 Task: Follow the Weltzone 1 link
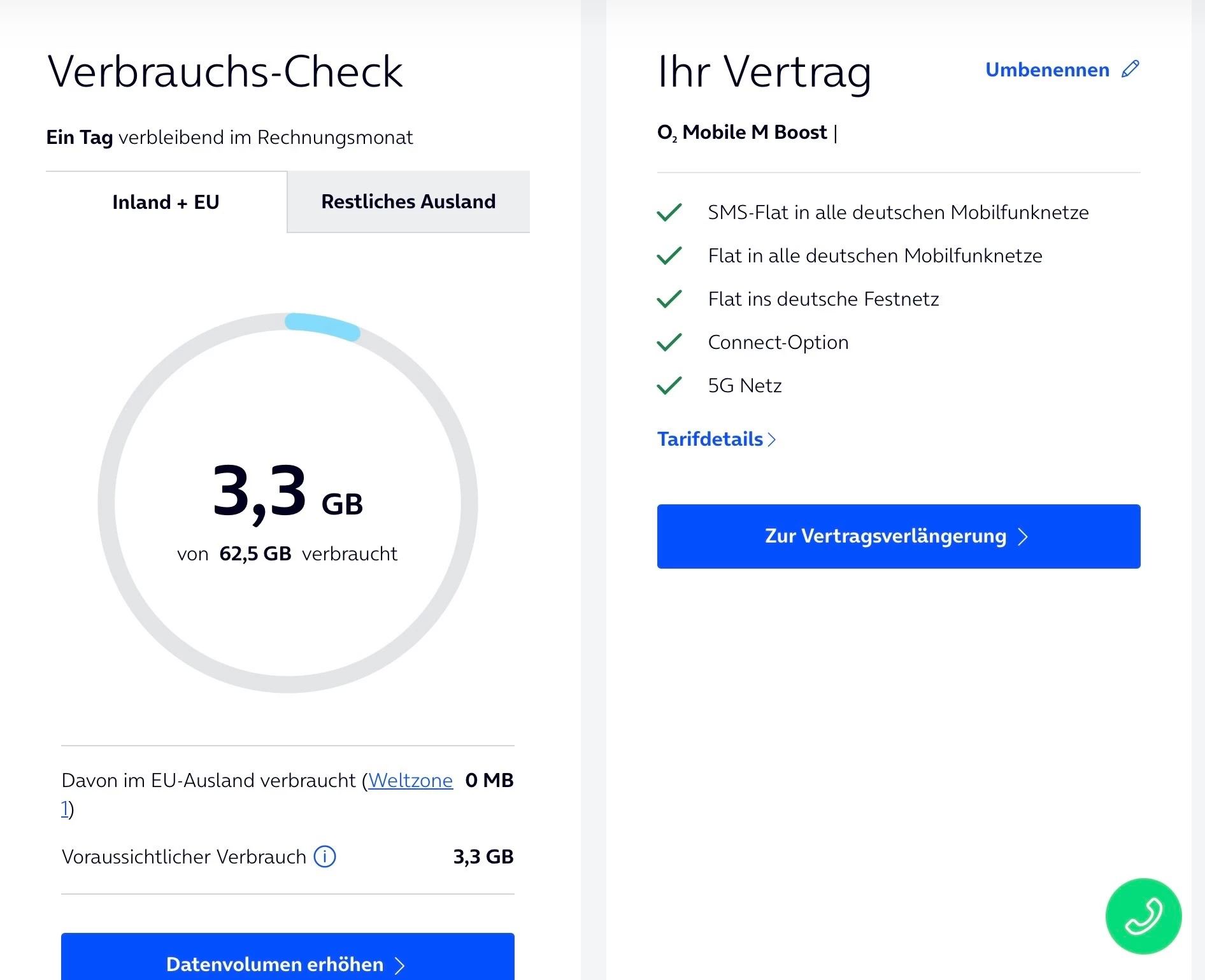(410, 780)
